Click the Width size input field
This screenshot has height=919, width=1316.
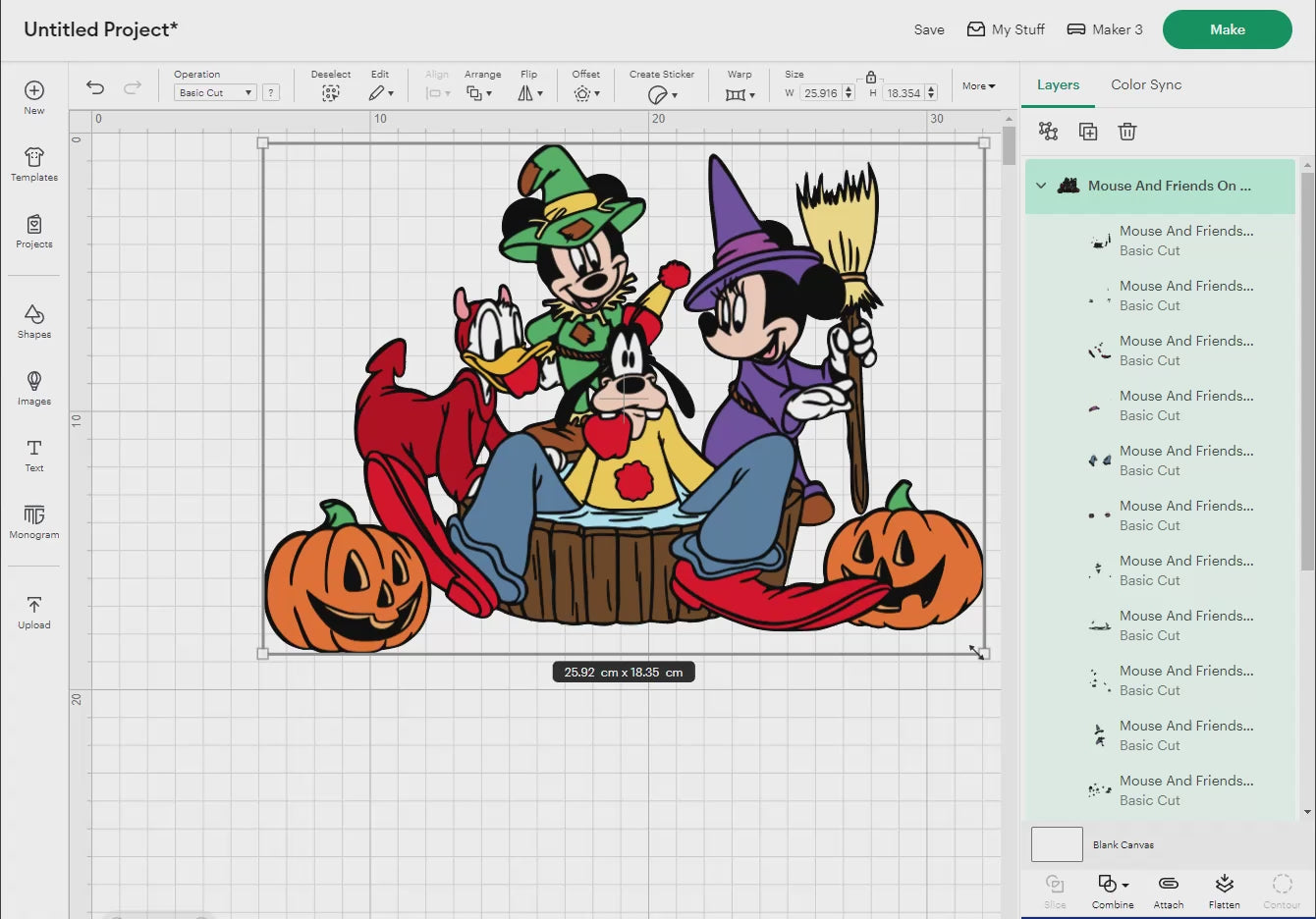[821, 93]
